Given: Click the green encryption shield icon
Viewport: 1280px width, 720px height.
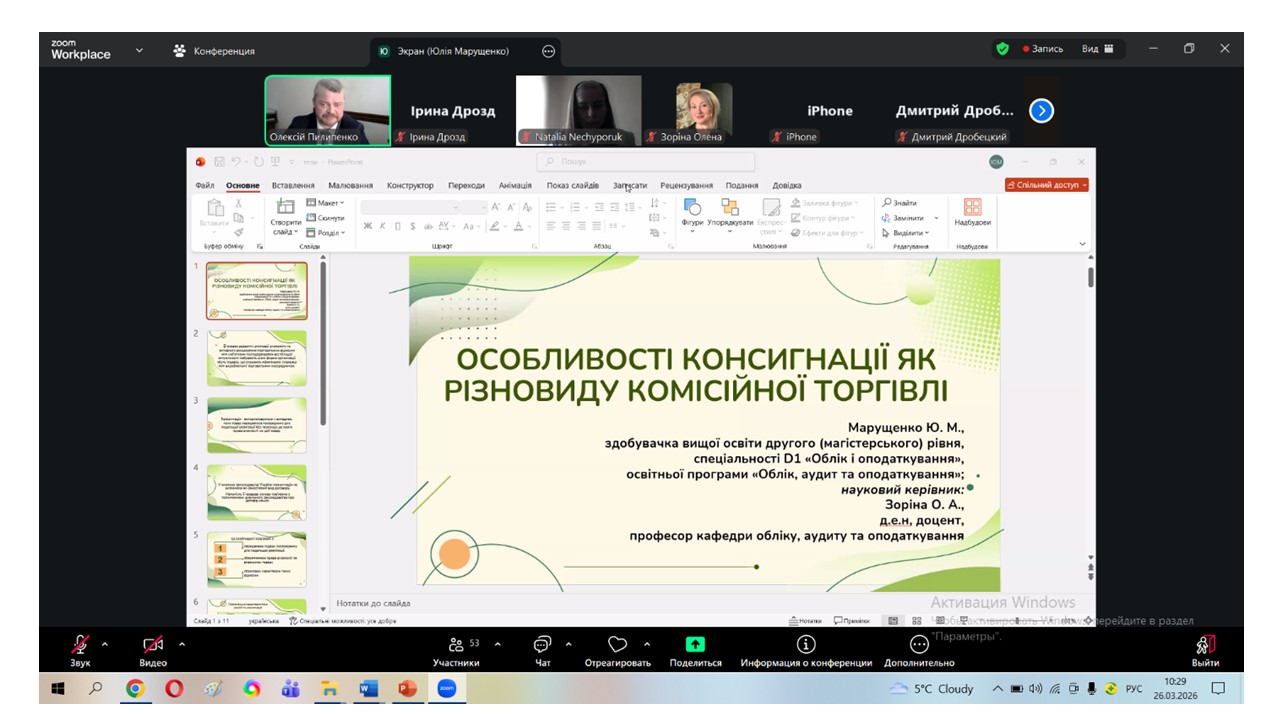Looking at the screenshot, I should point(1002,49).
